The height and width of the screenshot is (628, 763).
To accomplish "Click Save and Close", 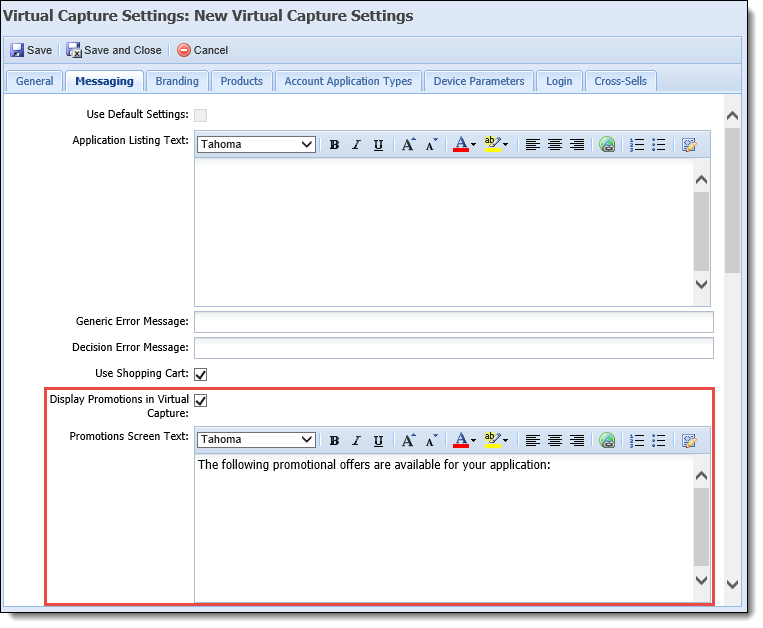I will point(114,50).
